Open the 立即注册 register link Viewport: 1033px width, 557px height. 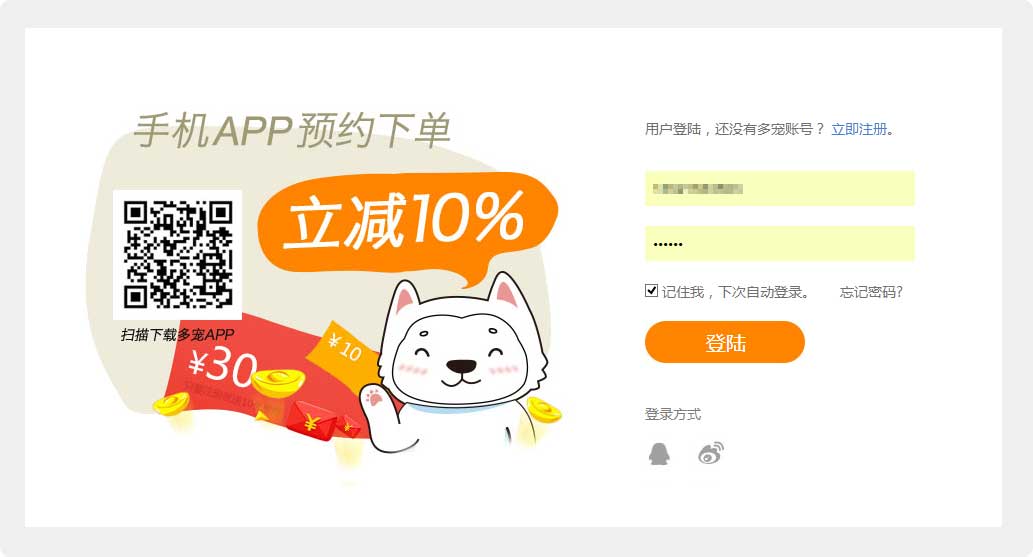pos(859,129)
